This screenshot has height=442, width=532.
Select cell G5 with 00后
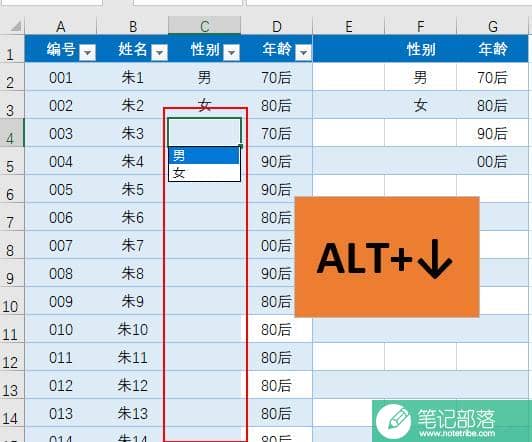[x=492, y=161]
